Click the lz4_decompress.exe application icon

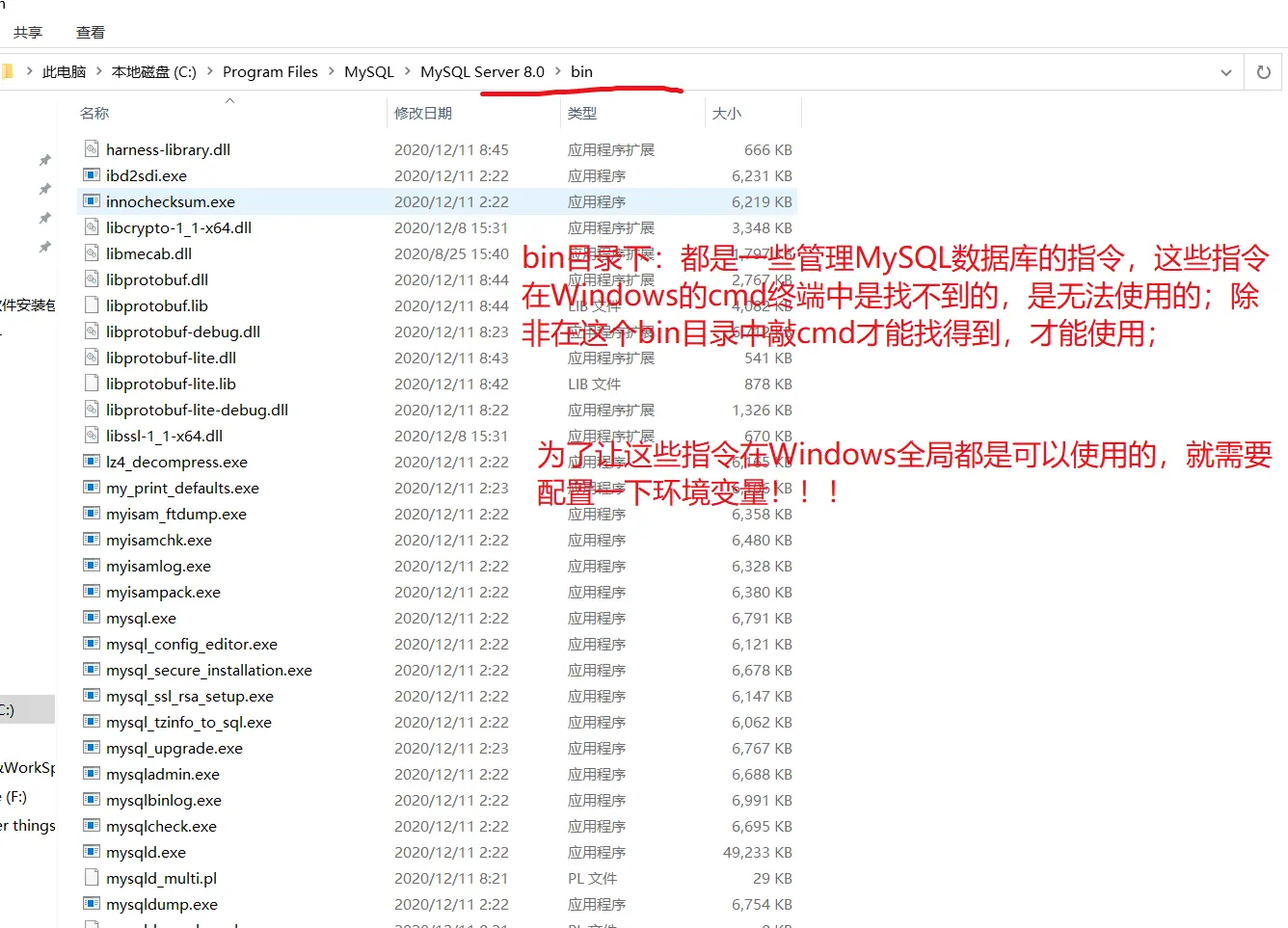tap(92, 462)
